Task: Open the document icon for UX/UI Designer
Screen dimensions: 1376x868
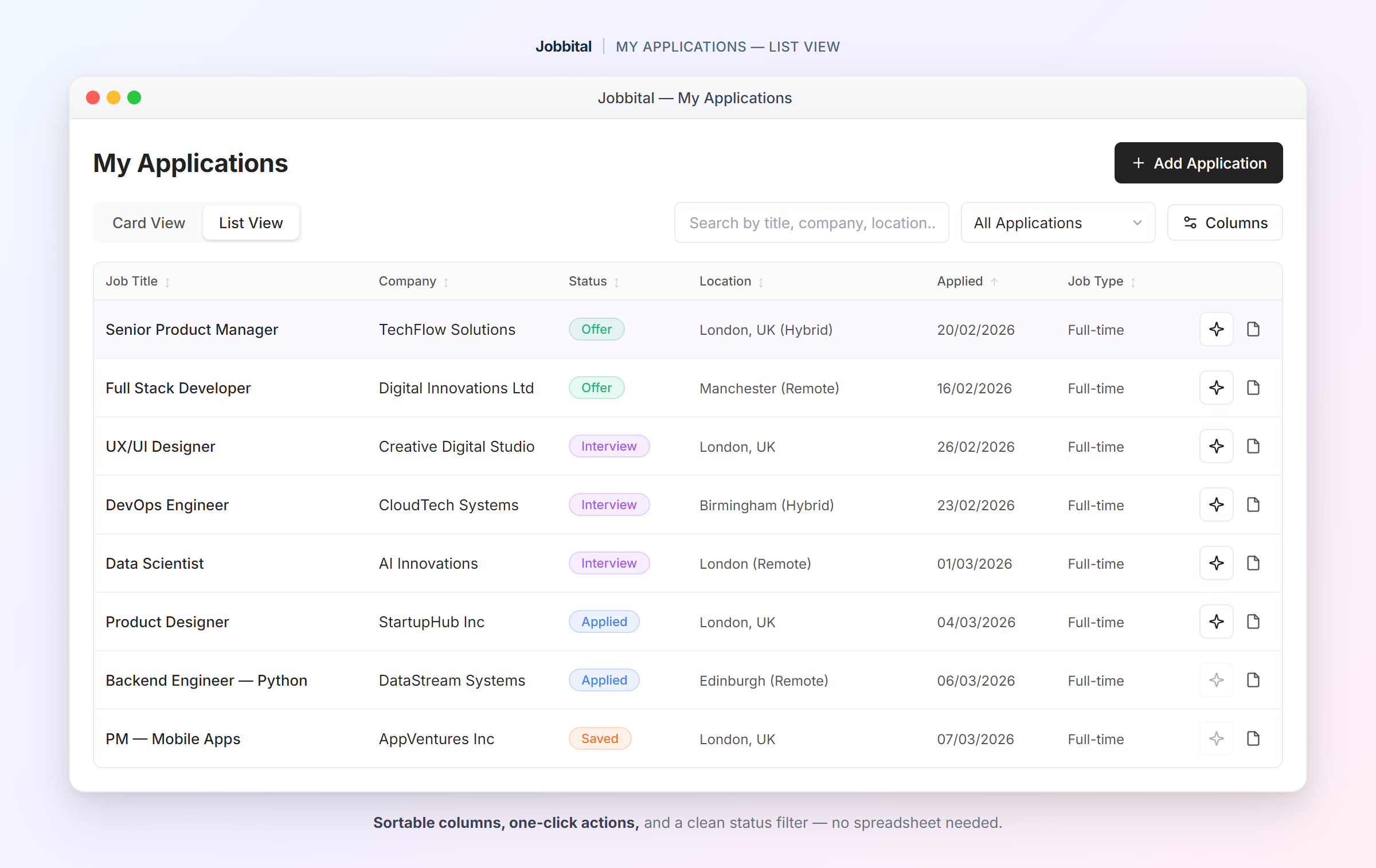Action: click(1253, 446)
